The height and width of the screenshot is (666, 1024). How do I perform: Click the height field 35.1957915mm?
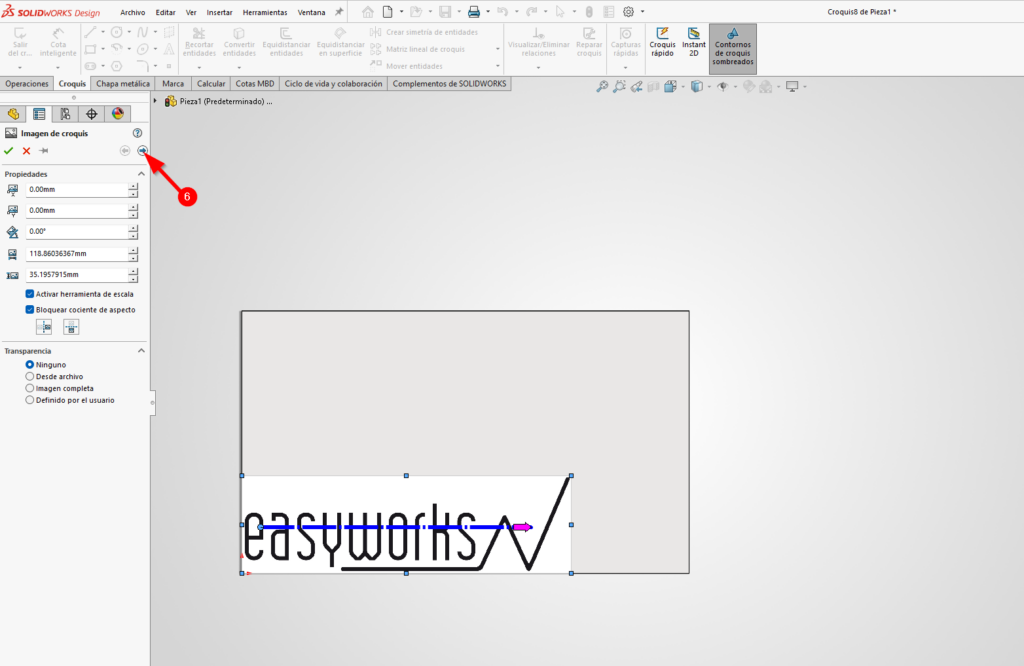tap(77, 275)
